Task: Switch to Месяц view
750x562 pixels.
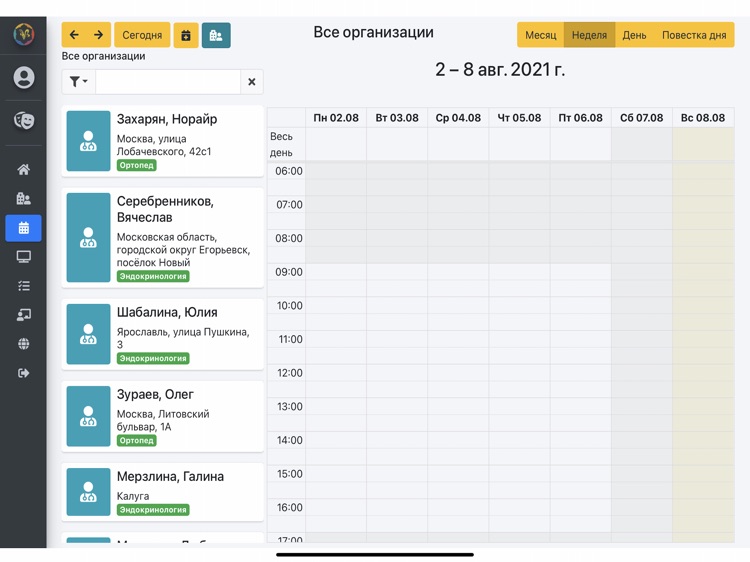Action: coord(540,35)
